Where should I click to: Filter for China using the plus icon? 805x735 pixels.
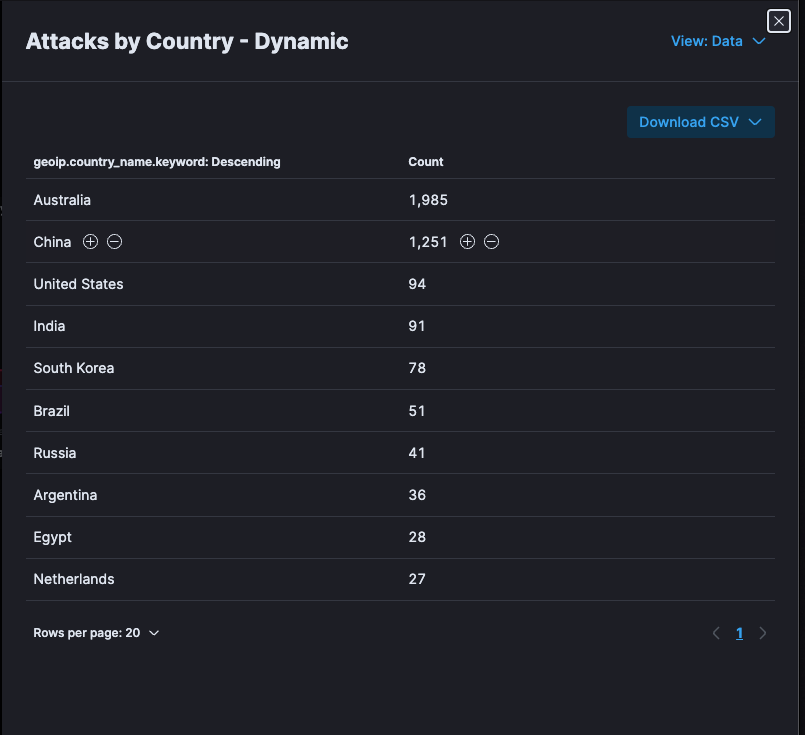pos(90,241)
